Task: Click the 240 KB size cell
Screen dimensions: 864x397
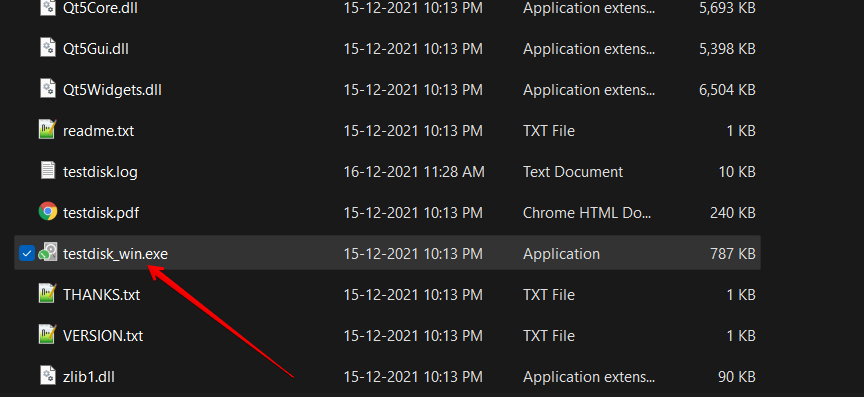Action: (732, 213)
